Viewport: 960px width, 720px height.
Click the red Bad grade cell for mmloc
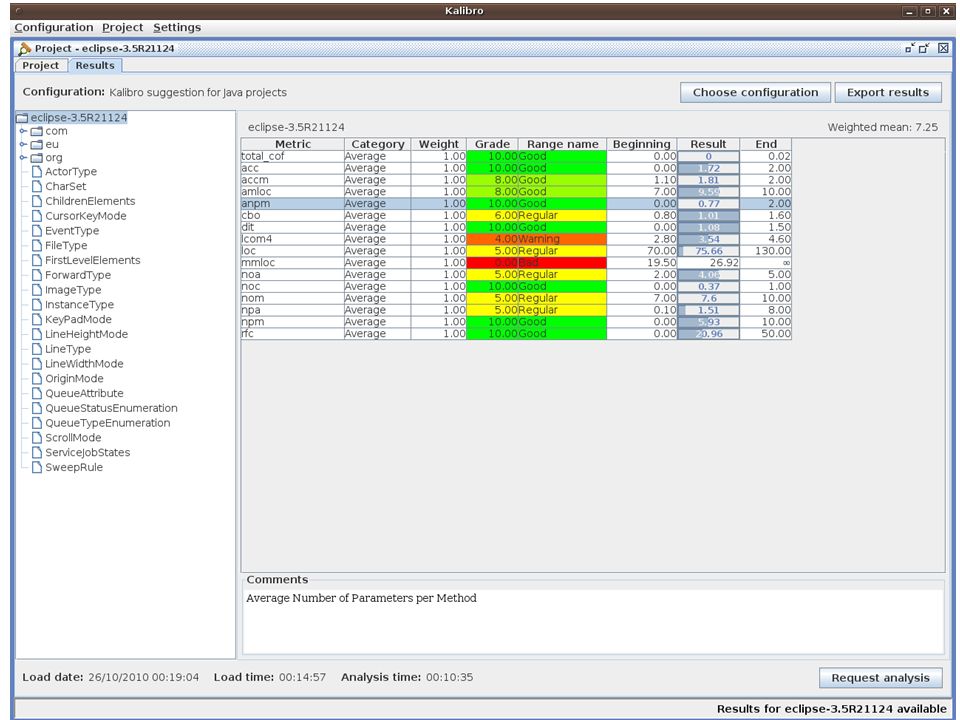tap(492, 263)
